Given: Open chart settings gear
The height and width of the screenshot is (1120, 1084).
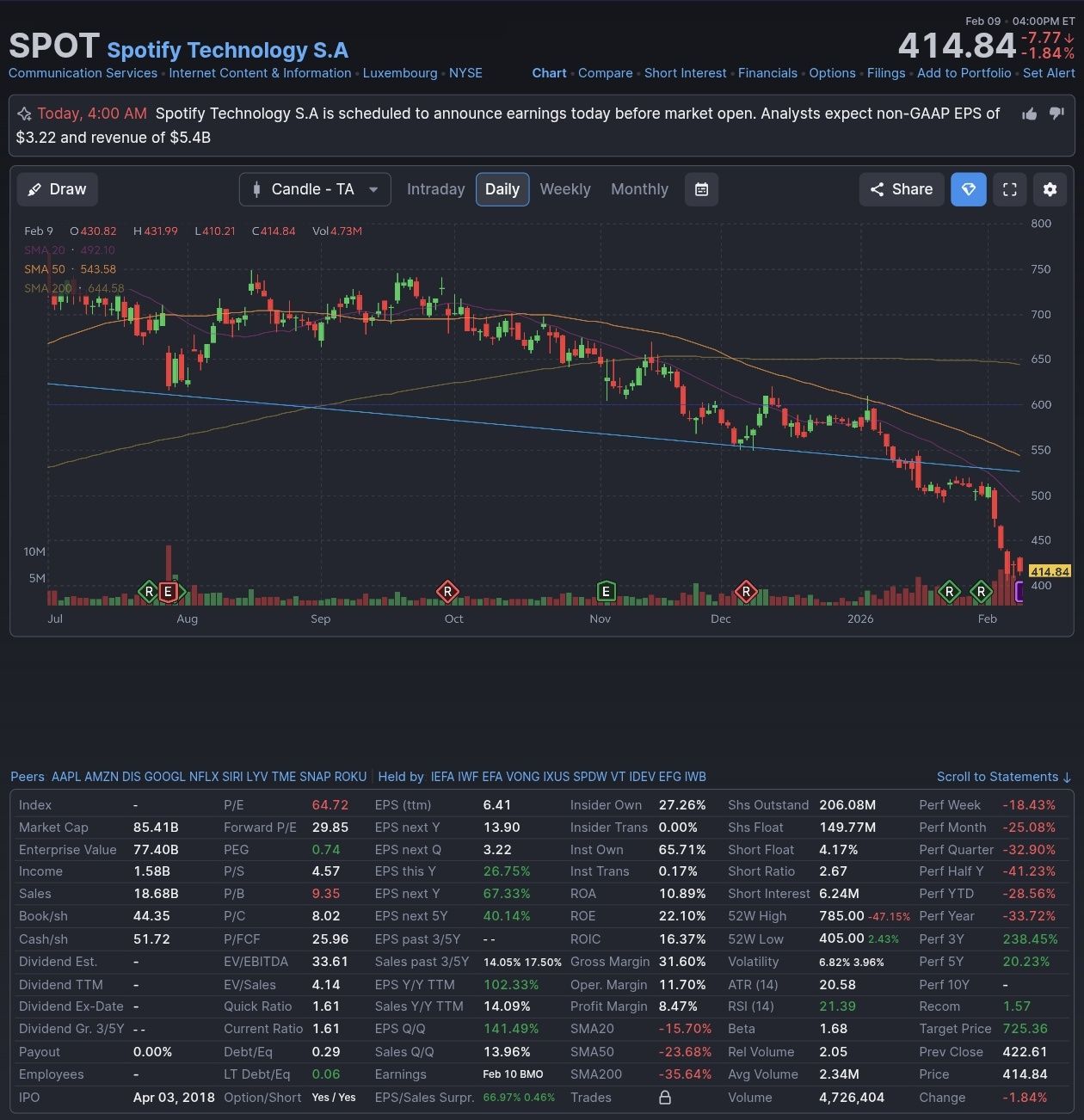Looking at the screenshot, I should point(1050,189).
